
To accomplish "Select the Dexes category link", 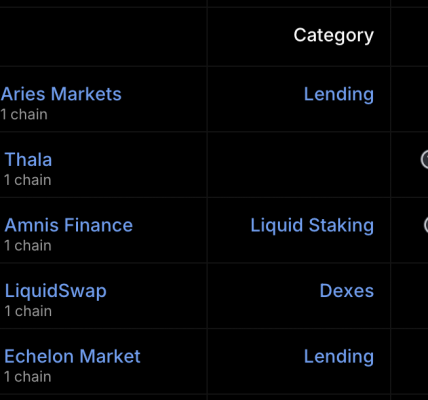I will pyautogui.click(x=347, y=291).
